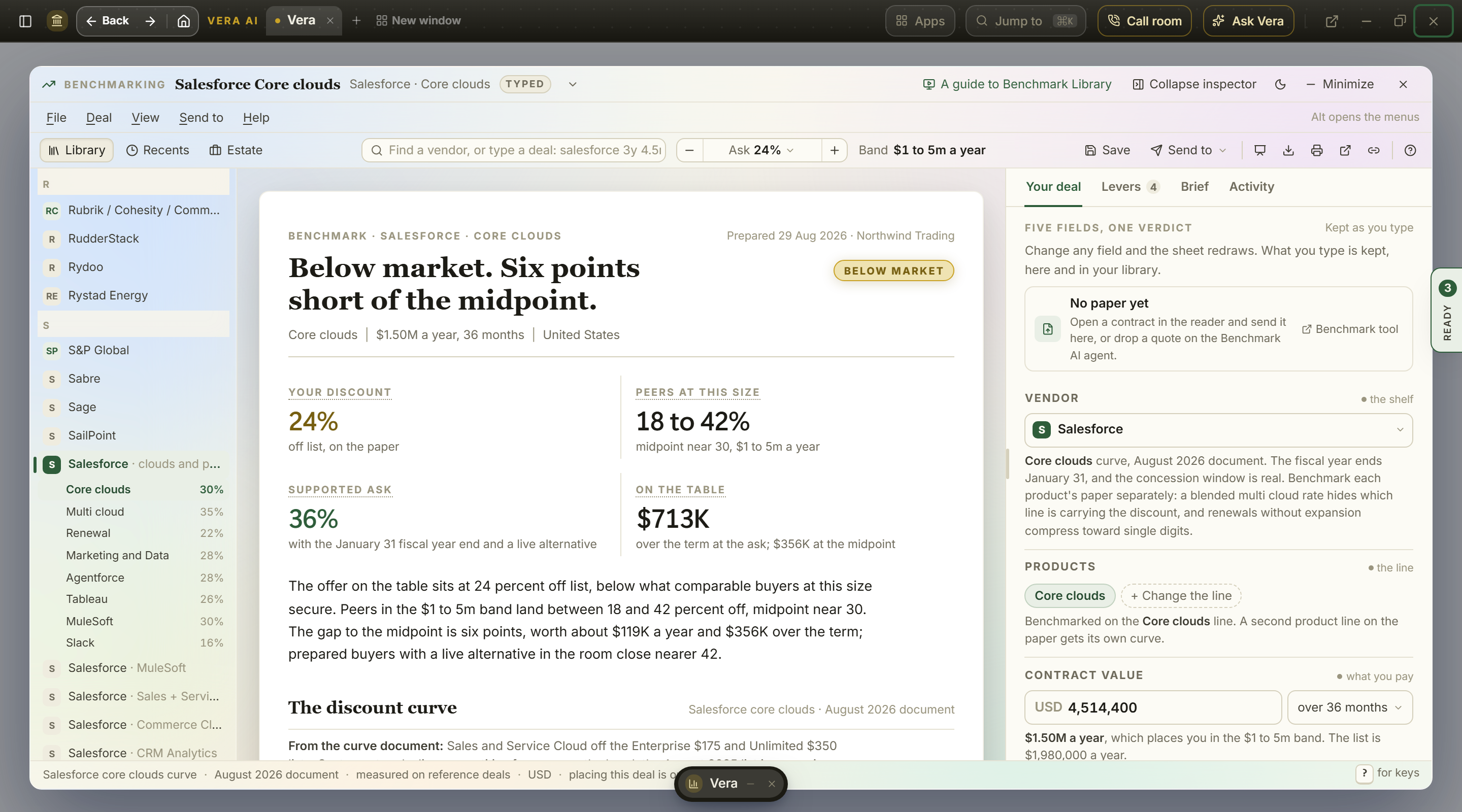Open the Apps grid
This screenshot has width=1462, height=812.
tap(920, 21)
